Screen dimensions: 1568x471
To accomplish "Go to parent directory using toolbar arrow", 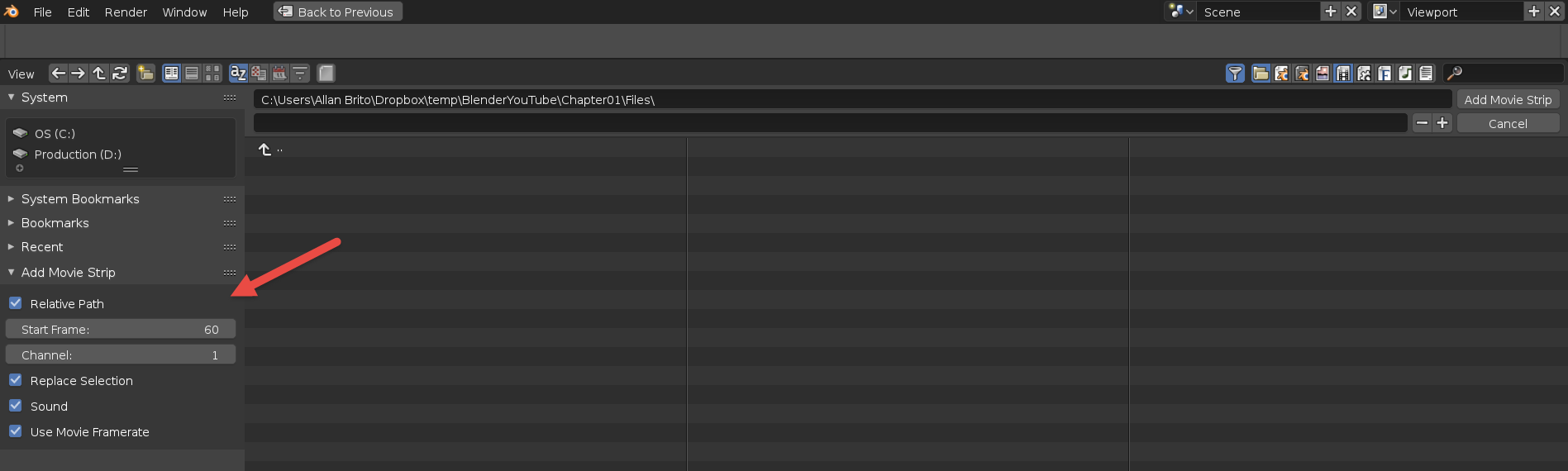I will point(99,74).
